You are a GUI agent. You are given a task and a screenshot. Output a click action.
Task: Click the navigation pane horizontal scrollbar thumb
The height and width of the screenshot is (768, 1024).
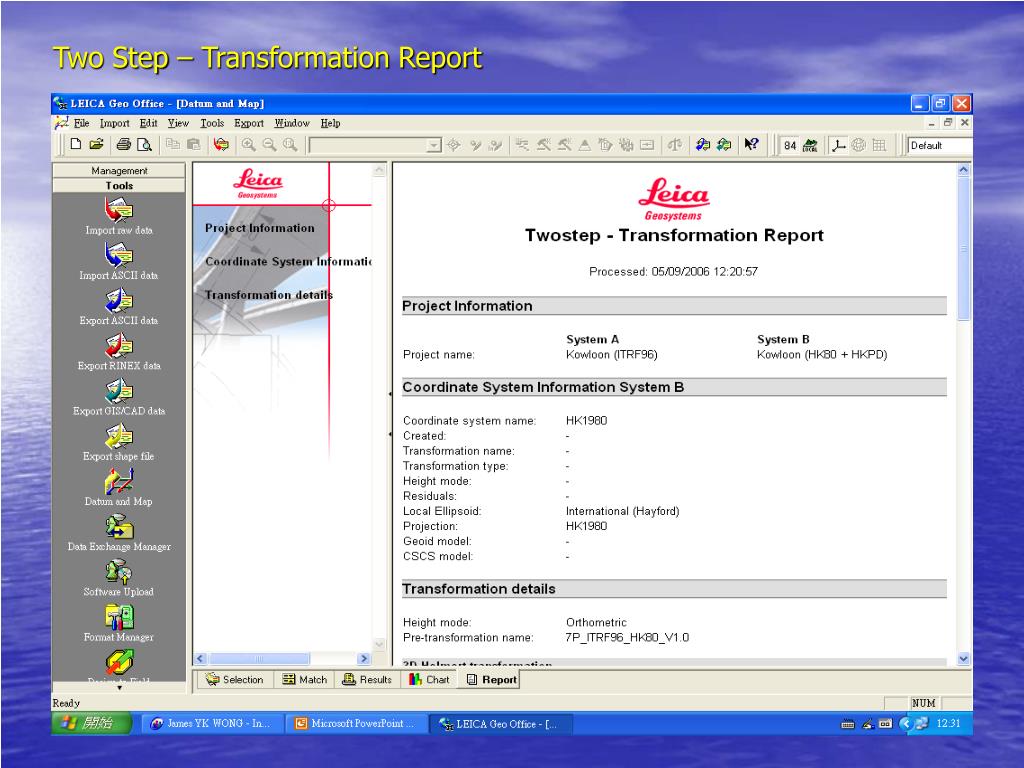[x=259, y=658]
